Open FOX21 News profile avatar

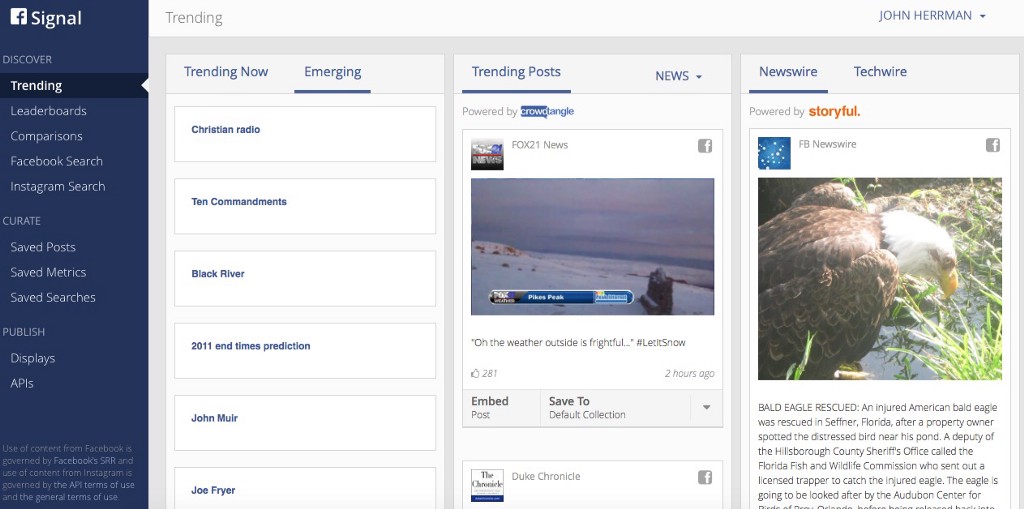487,154
